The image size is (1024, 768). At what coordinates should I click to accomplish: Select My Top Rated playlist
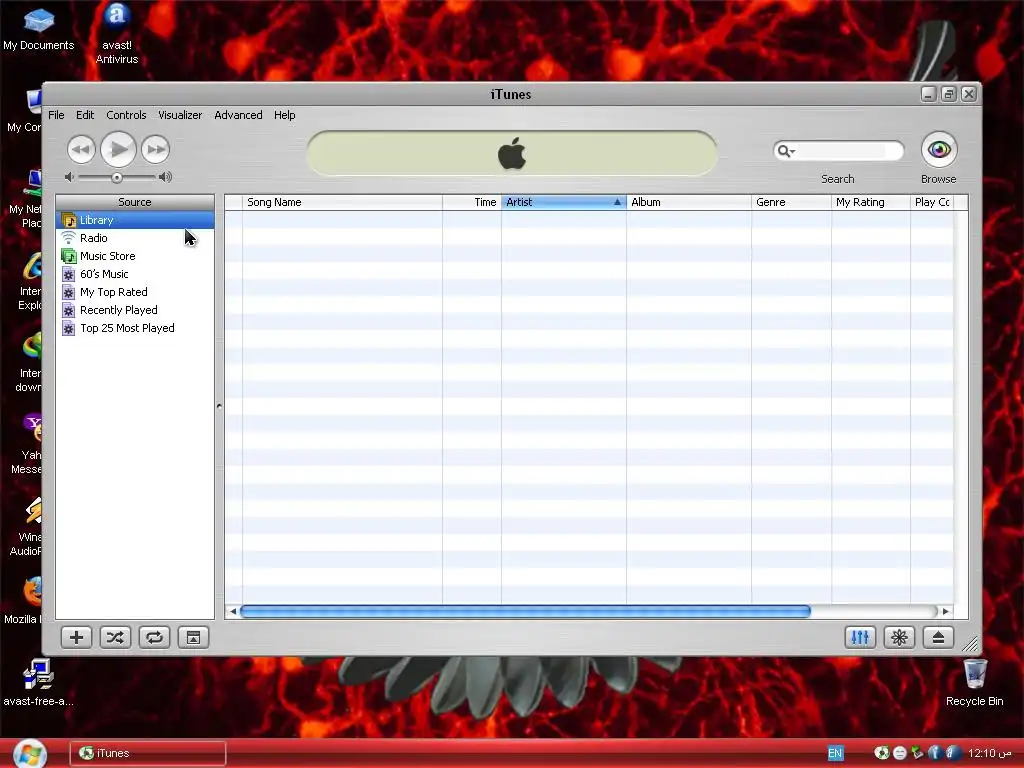point(135,292)
